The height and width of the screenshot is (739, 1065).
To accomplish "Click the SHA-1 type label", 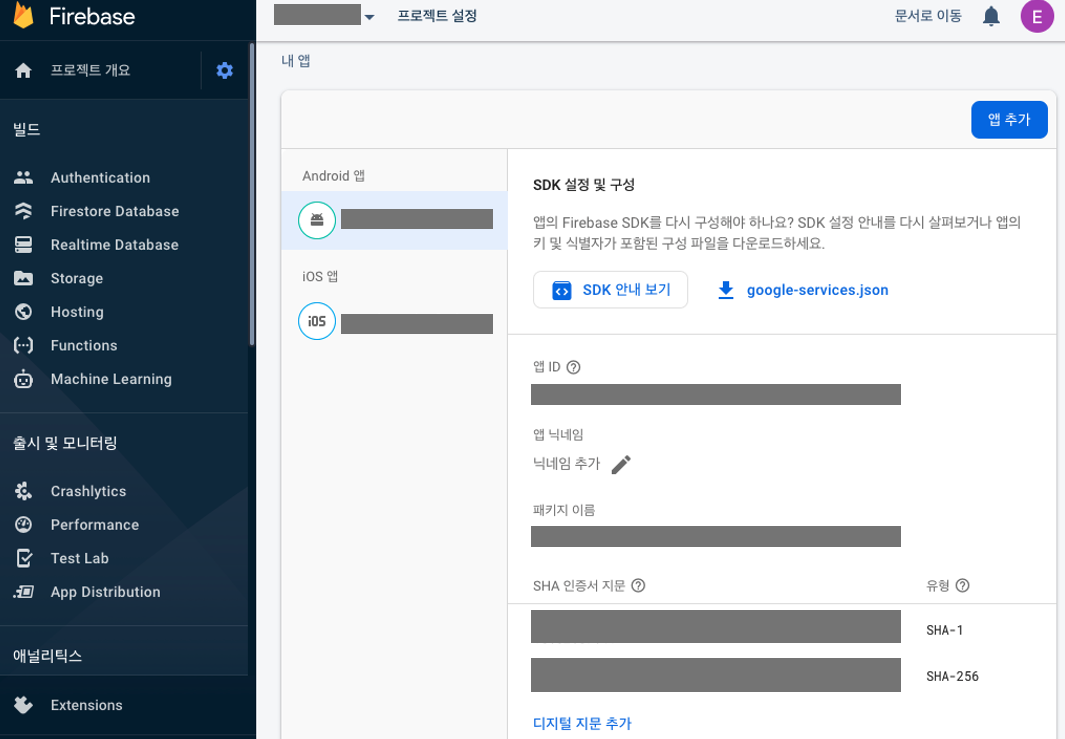I will (x=944, y=630).
